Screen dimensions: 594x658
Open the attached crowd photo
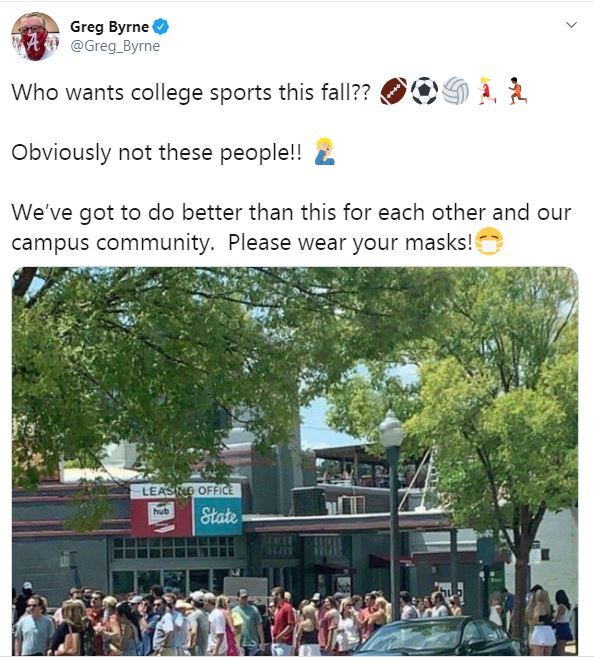tap(295, 461)
